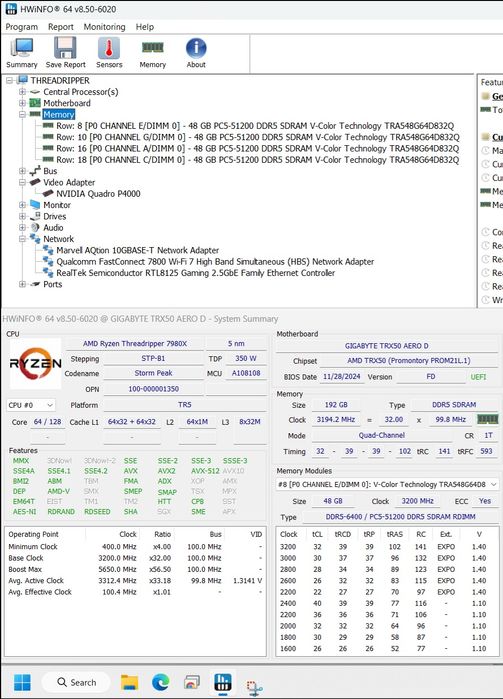Viewport: 503px width, 699px height.
Task: Open File Explorer from taskbar
Action: pyautogui.click(x=130, y=682)
